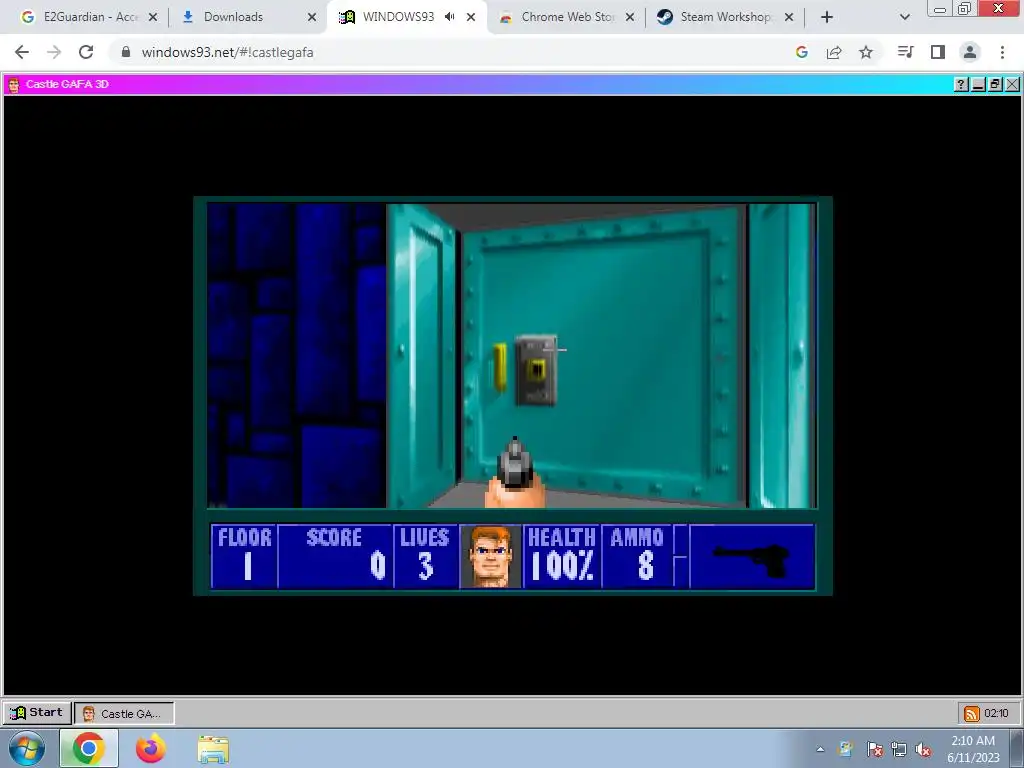Click the HEALTH 100% display
This screenshot has height=768, width=1024.
[x=562, y=556]
